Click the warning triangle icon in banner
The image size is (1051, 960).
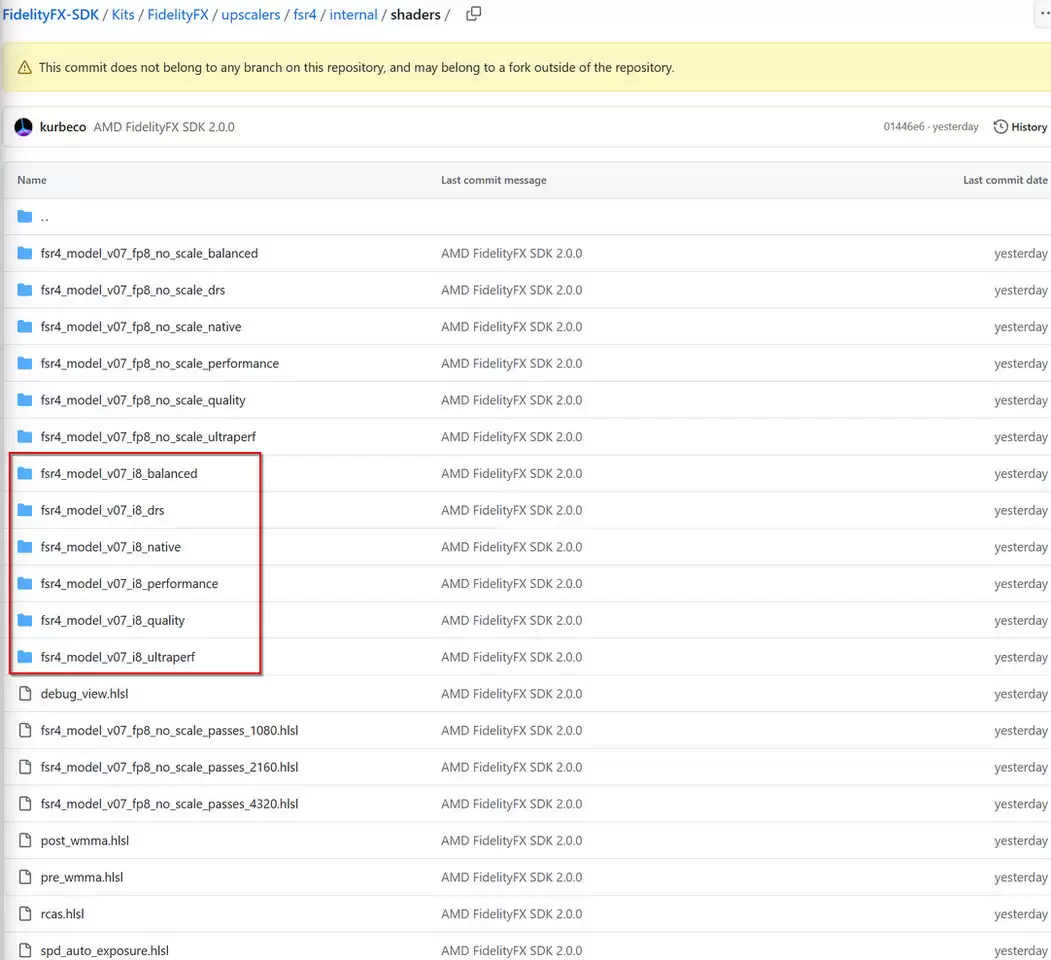[x=25, y=68]
